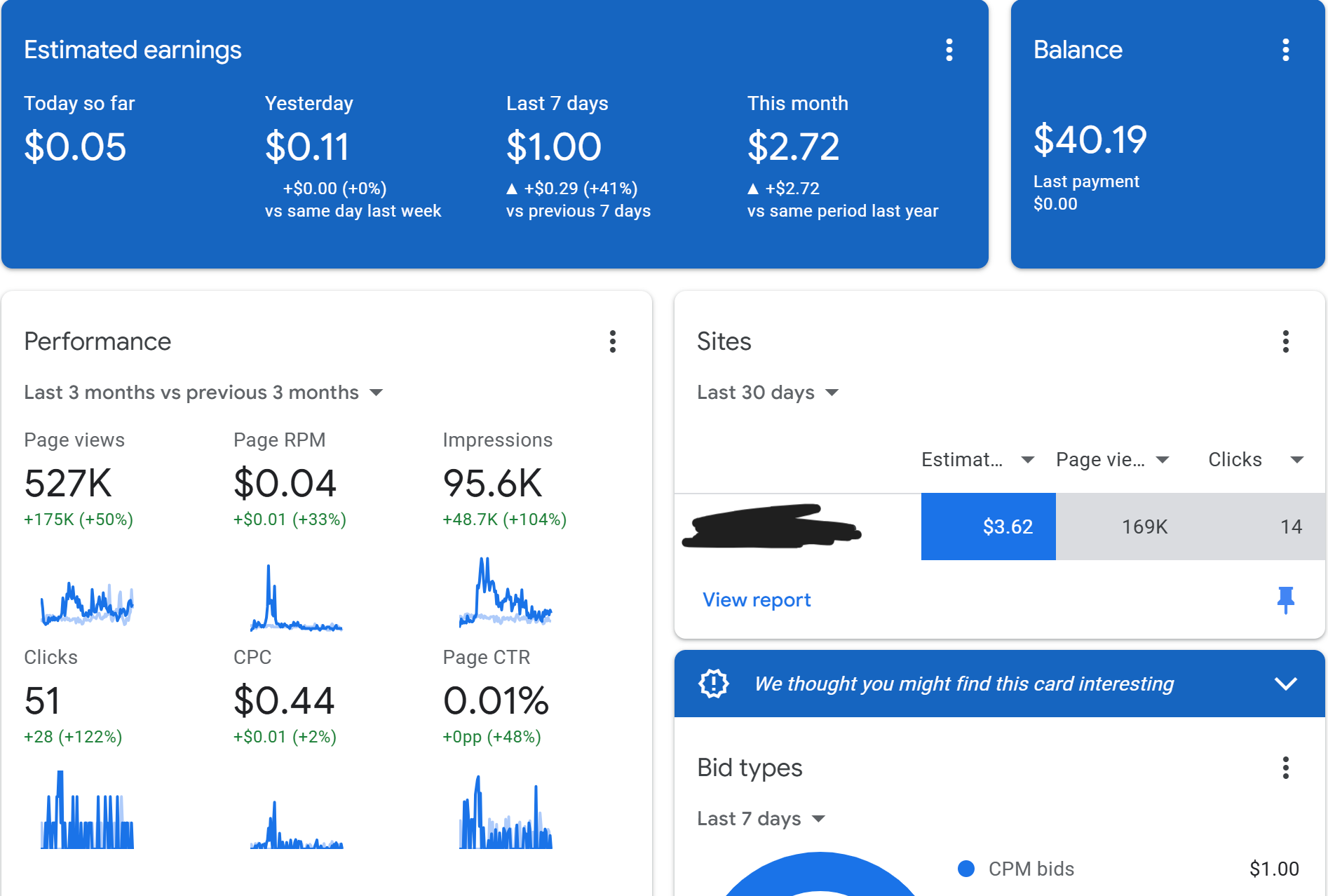1328x896 pixels.
Task: Pin the Sites card with pushpin icon
Action: pyautogui.click(x=1285, y=599)
